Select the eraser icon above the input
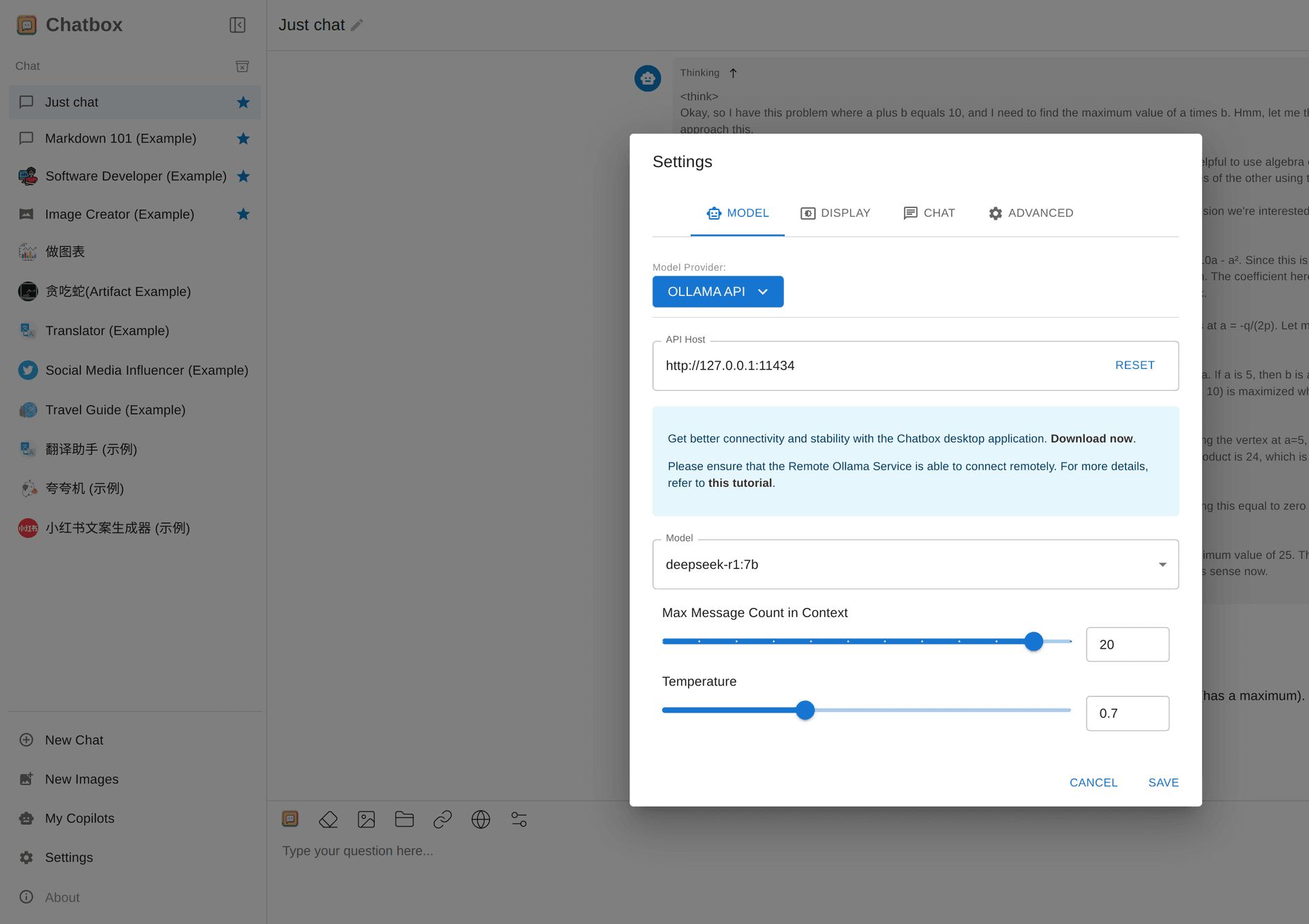The image size is (1309, 924). click(x=328, y=819)
